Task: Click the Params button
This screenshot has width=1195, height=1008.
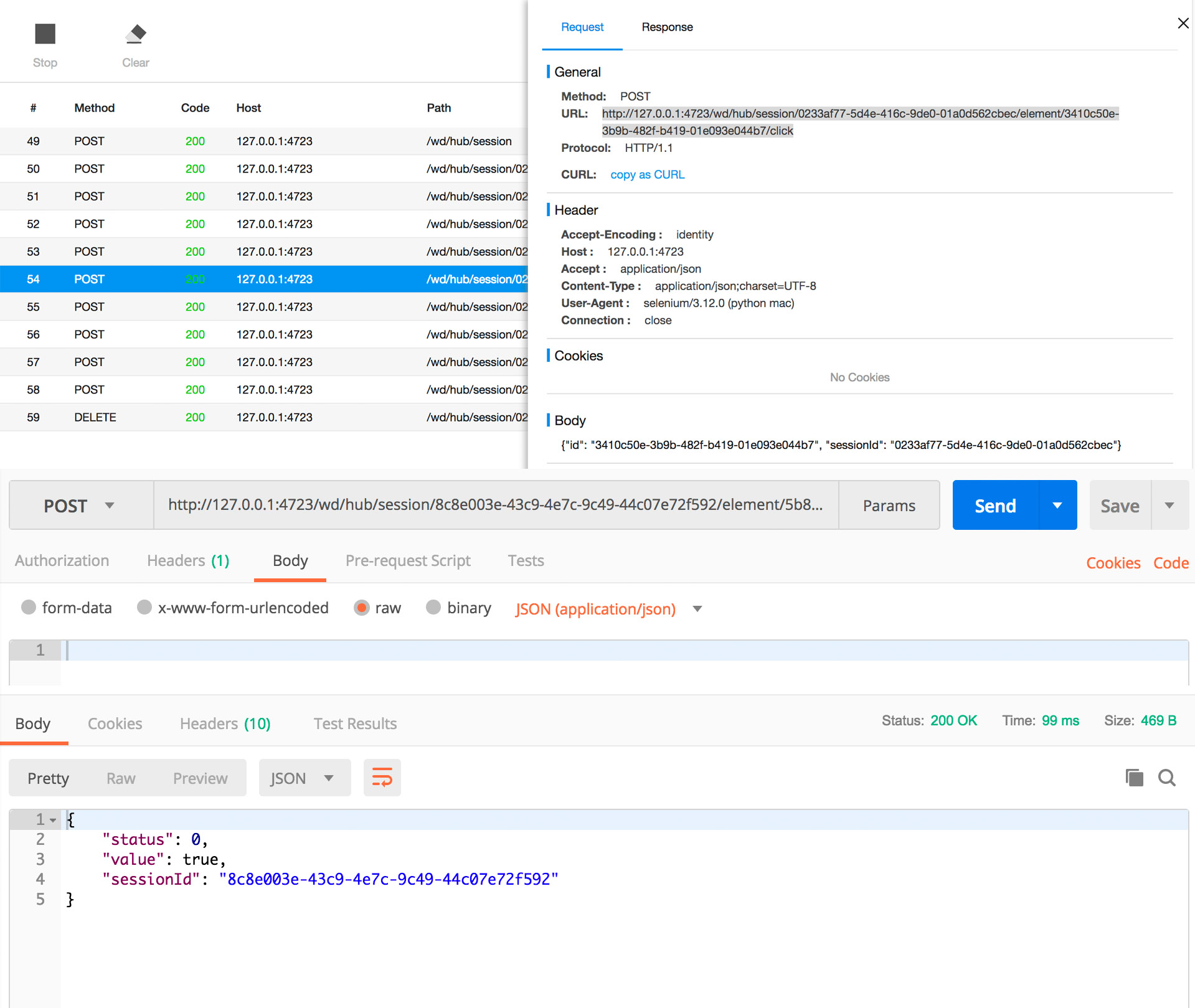Action: coord(889,505)
